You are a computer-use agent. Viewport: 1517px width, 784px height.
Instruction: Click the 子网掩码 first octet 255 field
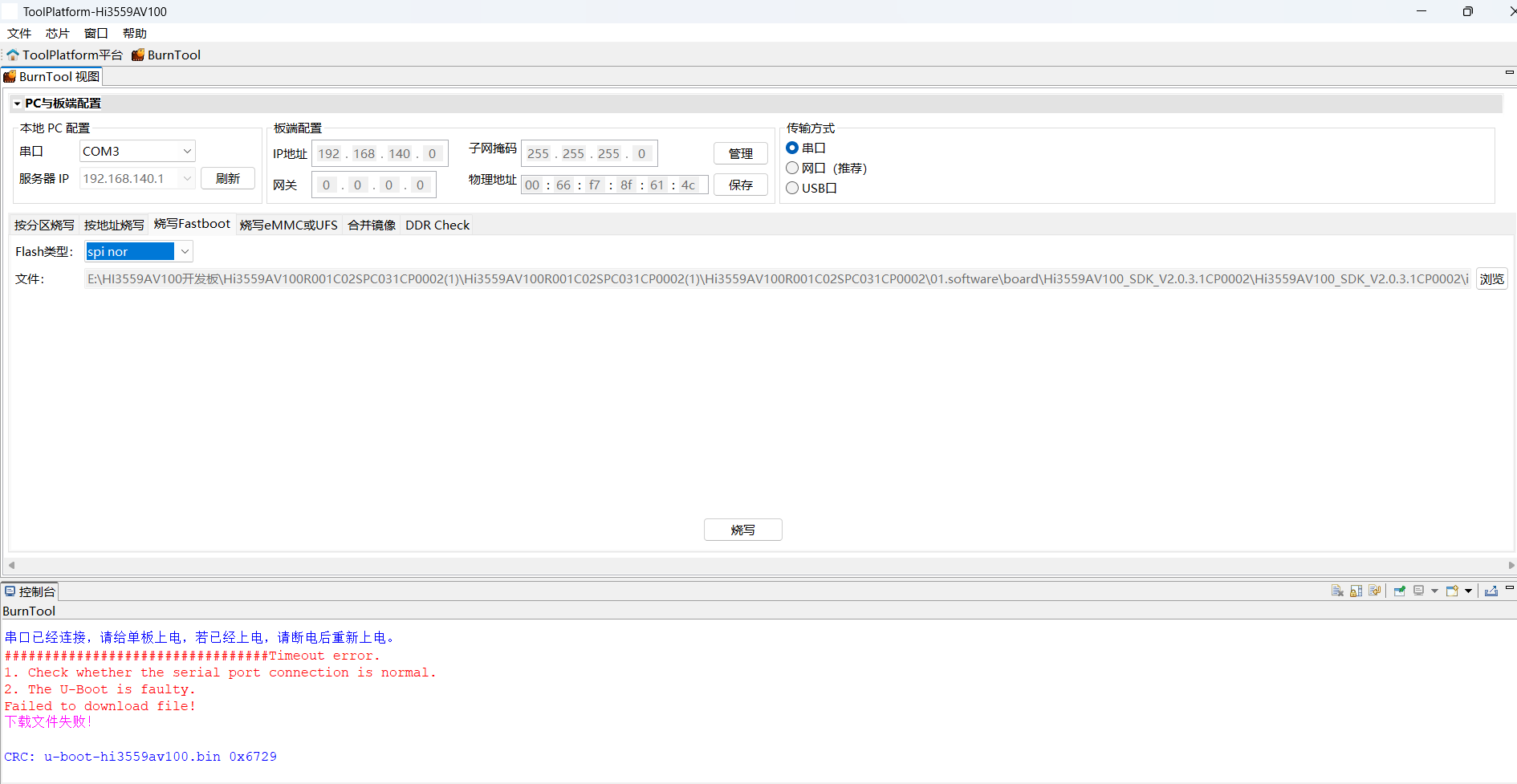click(x=539, y=153)
